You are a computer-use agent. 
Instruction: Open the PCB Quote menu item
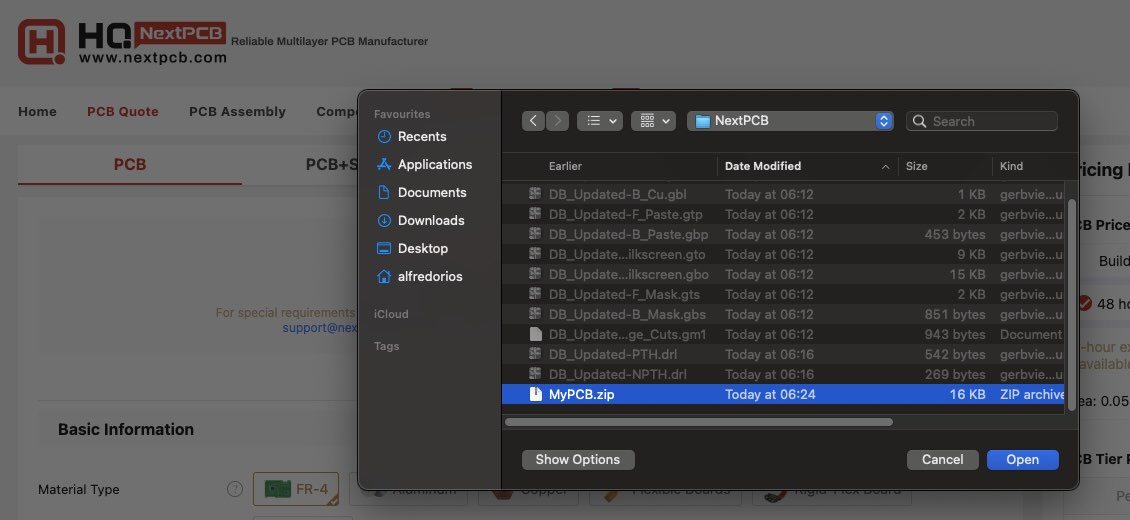click(x=123, y=112)
